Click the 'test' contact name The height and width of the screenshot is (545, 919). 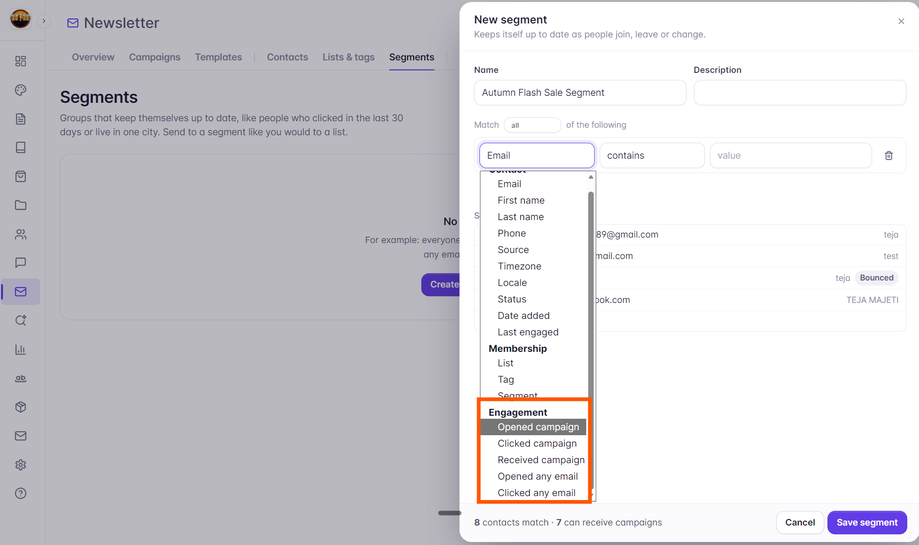tap(891, 256)
